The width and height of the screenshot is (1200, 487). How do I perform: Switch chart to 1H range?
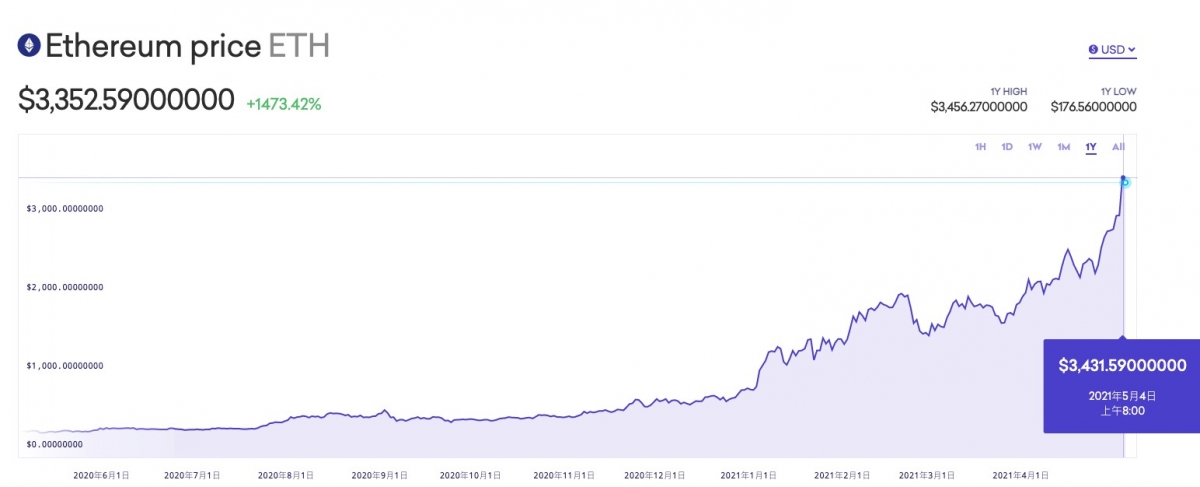pyautogui.click(x=980, y=147)
